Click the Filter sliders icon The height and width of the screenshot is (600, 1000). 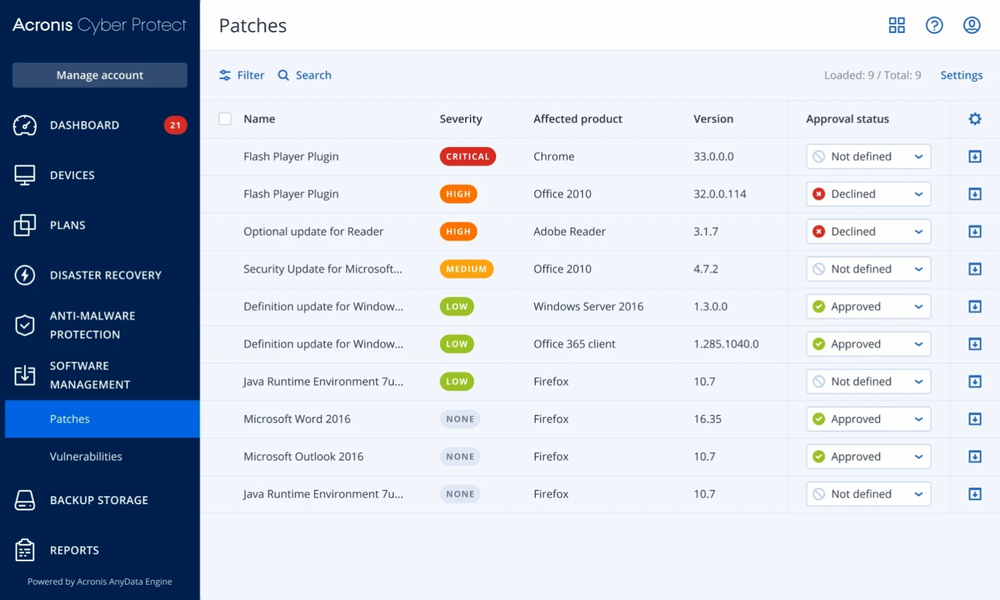point(225,75)
